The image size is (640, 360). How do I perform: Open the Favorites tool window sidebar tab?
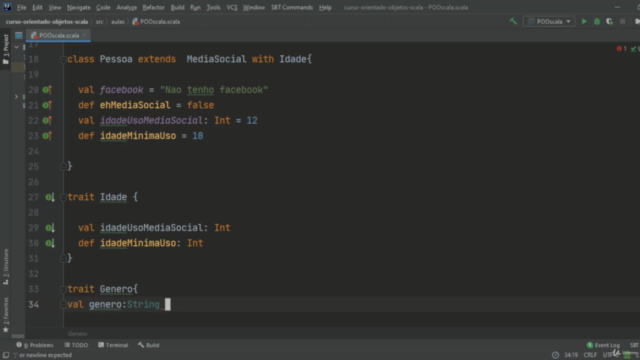pos(6,315)
